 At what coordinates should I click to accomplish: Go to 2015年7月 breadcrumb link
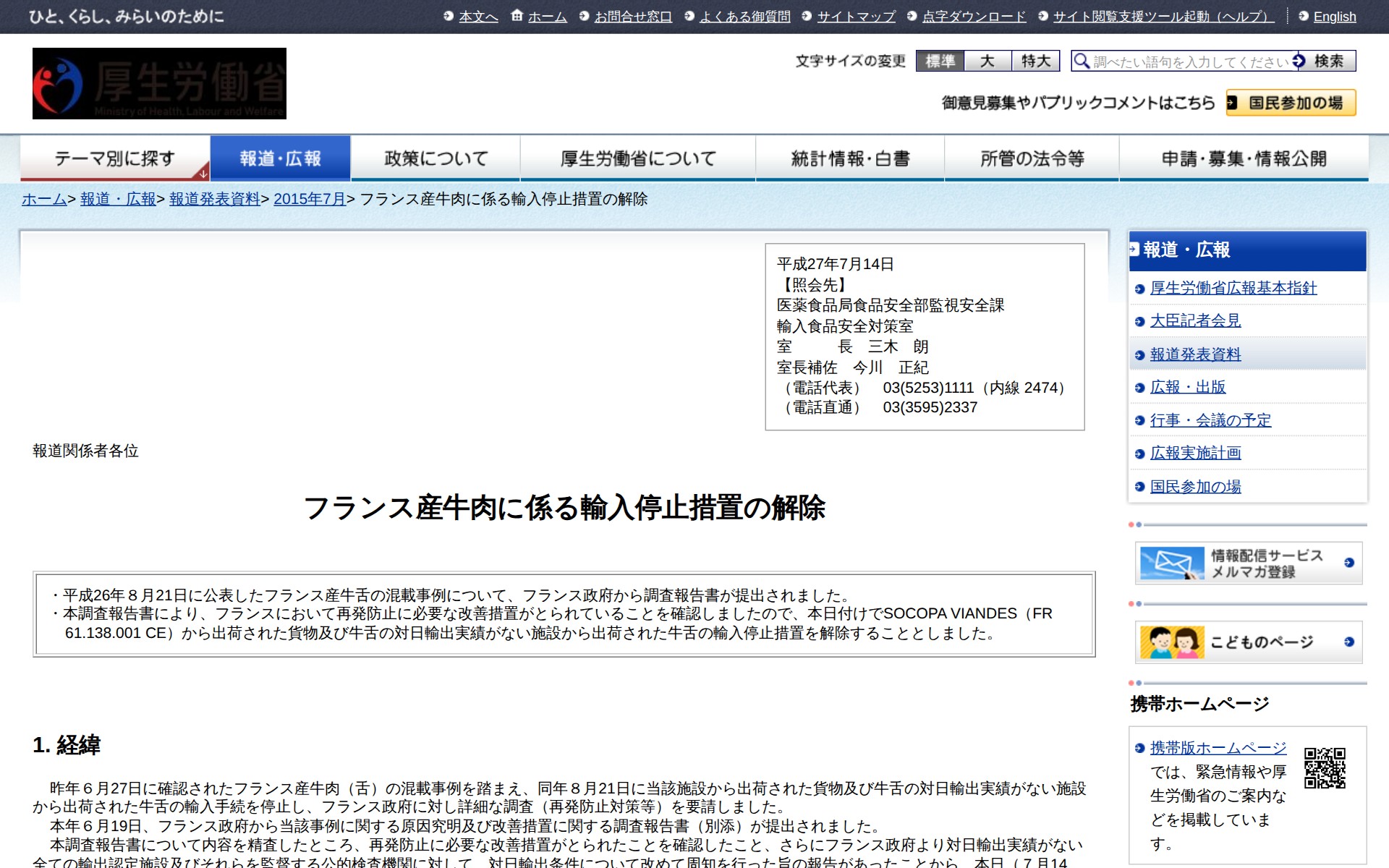click(310, 199)
